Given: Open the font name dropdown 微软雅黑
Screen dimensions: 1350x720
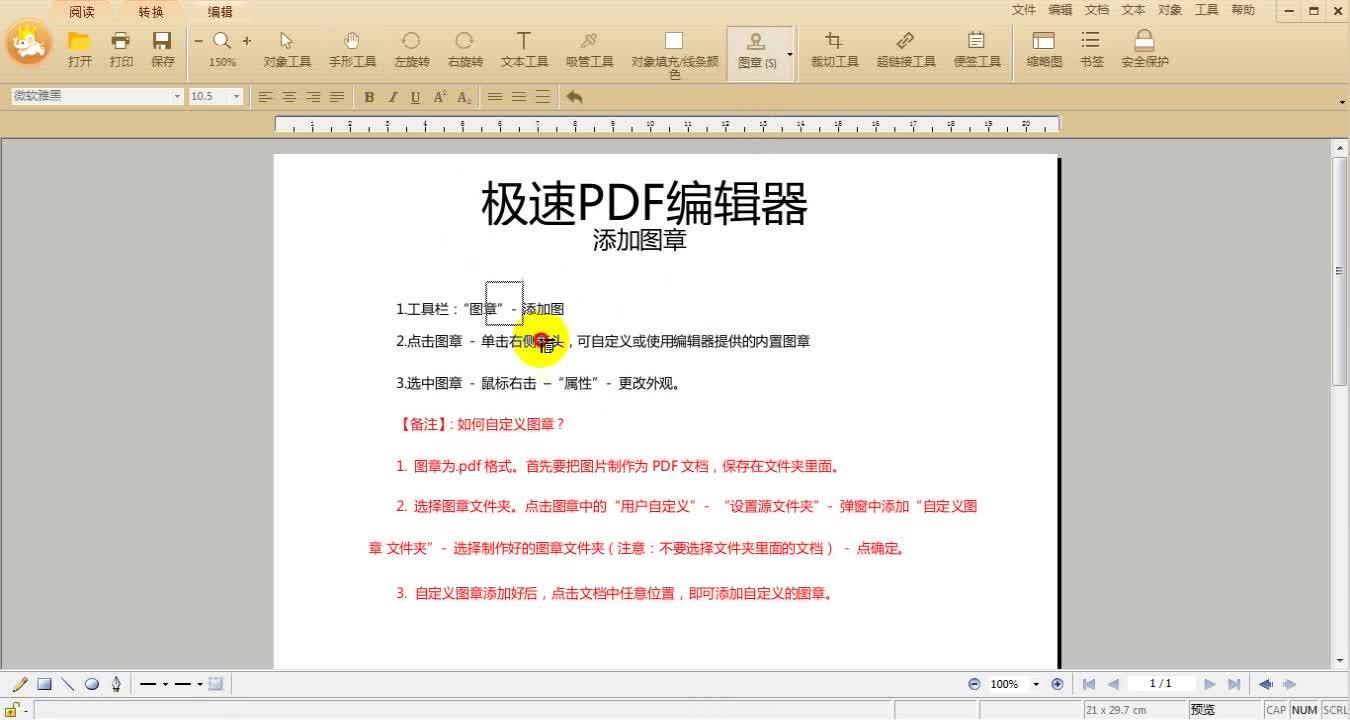Looking at the screenshot, I should [x=178, y=96].
